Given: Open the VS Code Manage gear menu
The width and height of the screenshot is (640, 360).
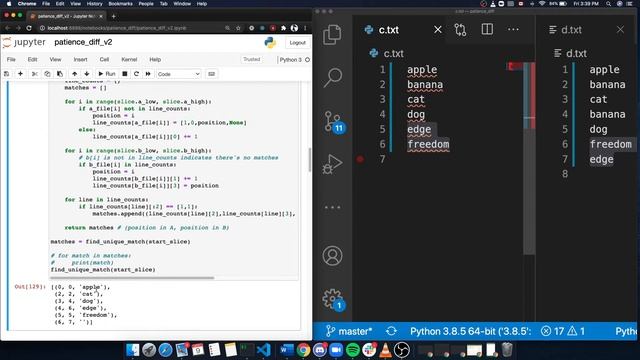Looking at the screenshot, I should tap(333, 300).
